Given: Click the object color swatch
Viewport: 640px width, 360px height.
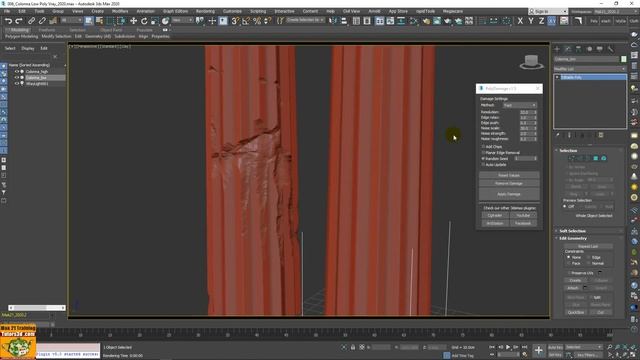Looking at the screenshot, I should 623,59.
